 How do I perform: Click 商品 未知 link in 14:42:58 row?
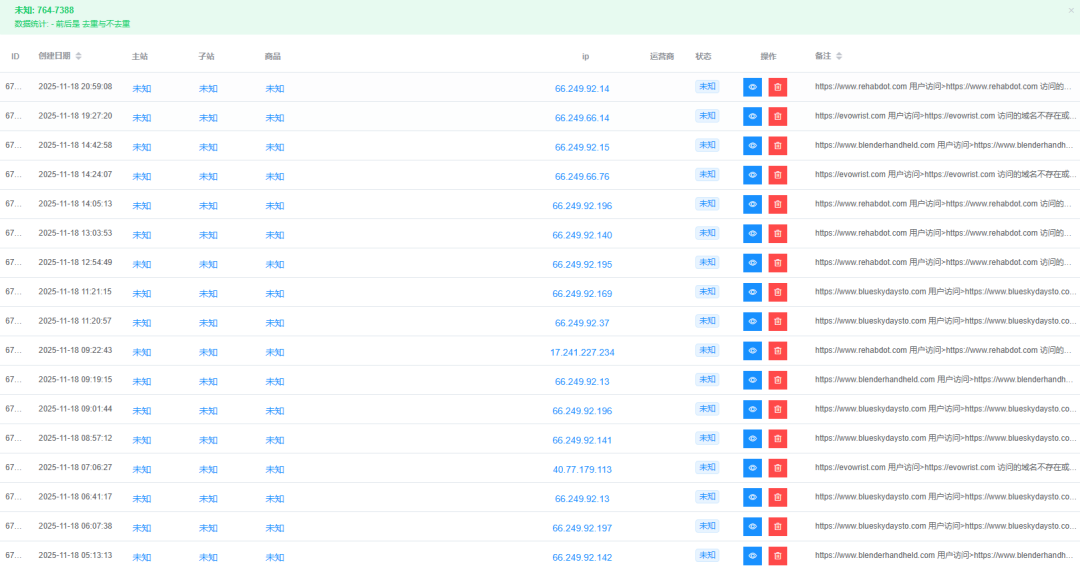tap(275, 147)
